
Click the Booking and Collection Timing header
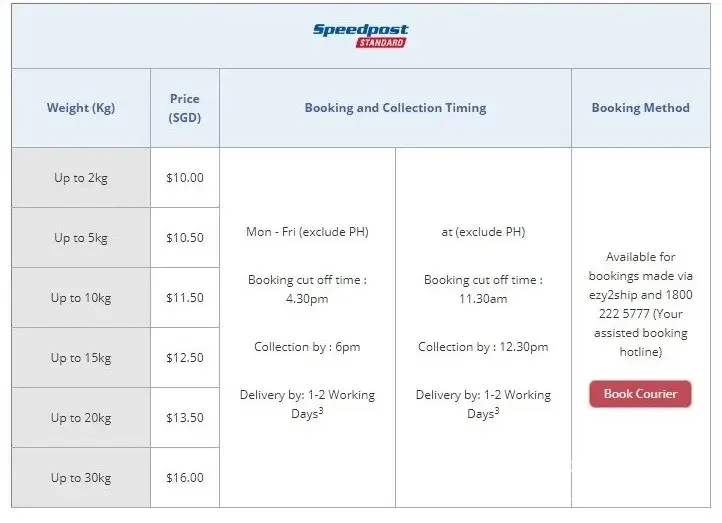coord(395,108)
